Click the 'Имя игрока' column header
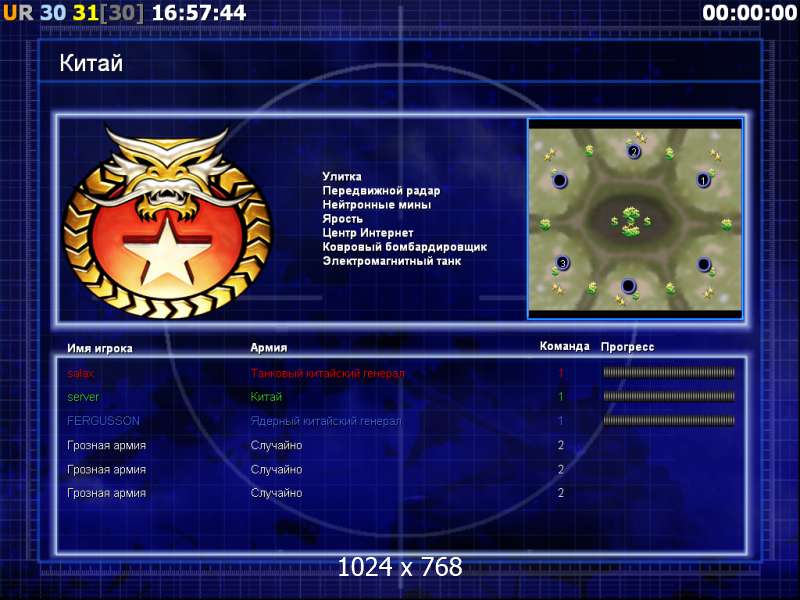Image resolution: width=800 pixels, height=600 pixels. (x=100, y=348)
